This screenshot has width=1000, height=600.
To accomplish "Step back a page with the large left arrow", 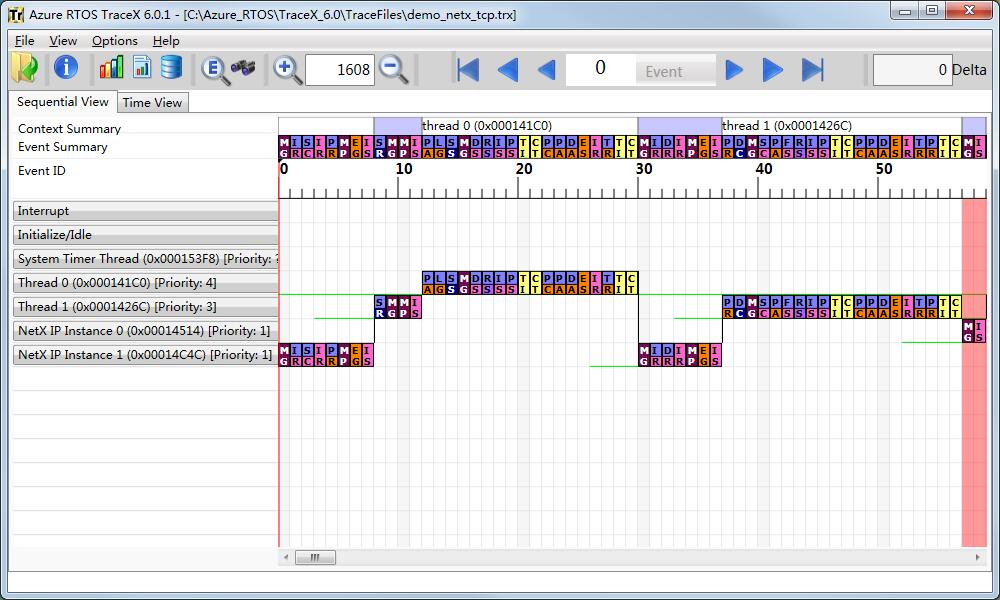I will [x=508, y=70].
